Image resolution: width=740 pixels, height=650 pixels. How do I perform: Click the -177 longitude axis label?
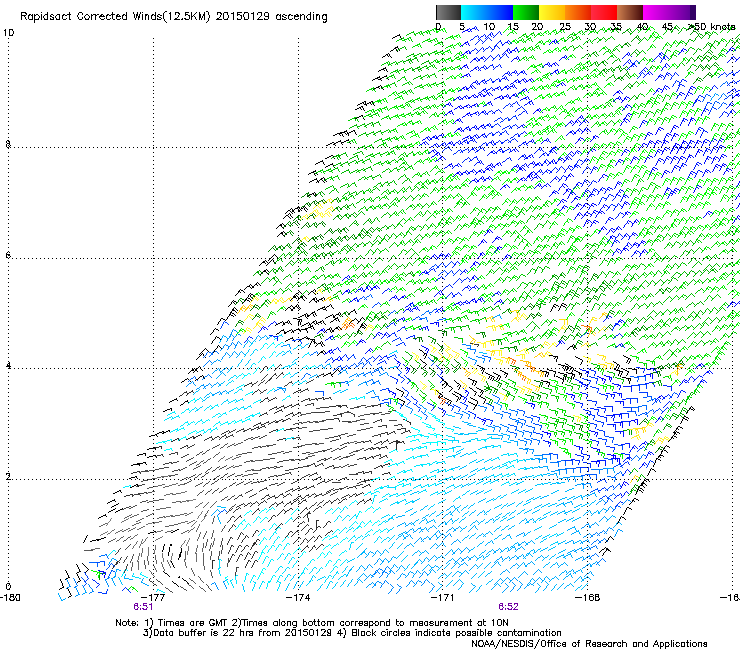pos(154,598)
